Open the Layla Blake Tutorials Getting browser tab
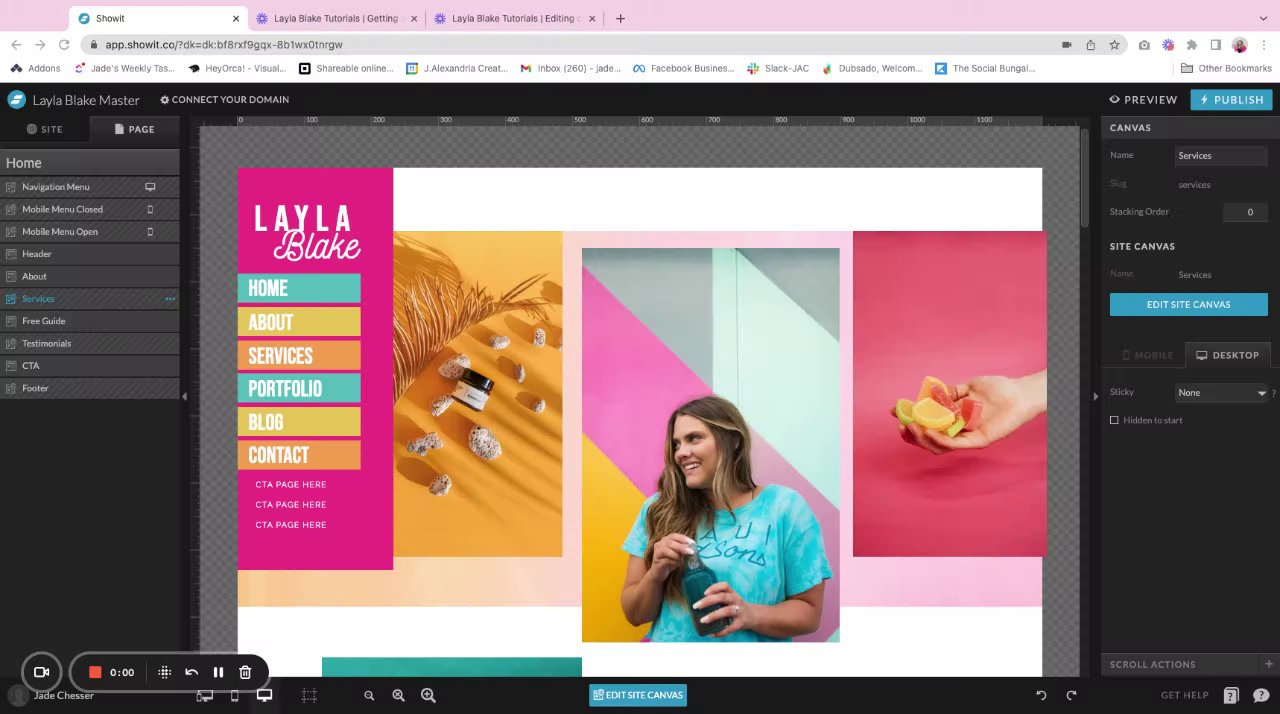The width and height of the screenshot is (1280, 714). coord(335,18)
